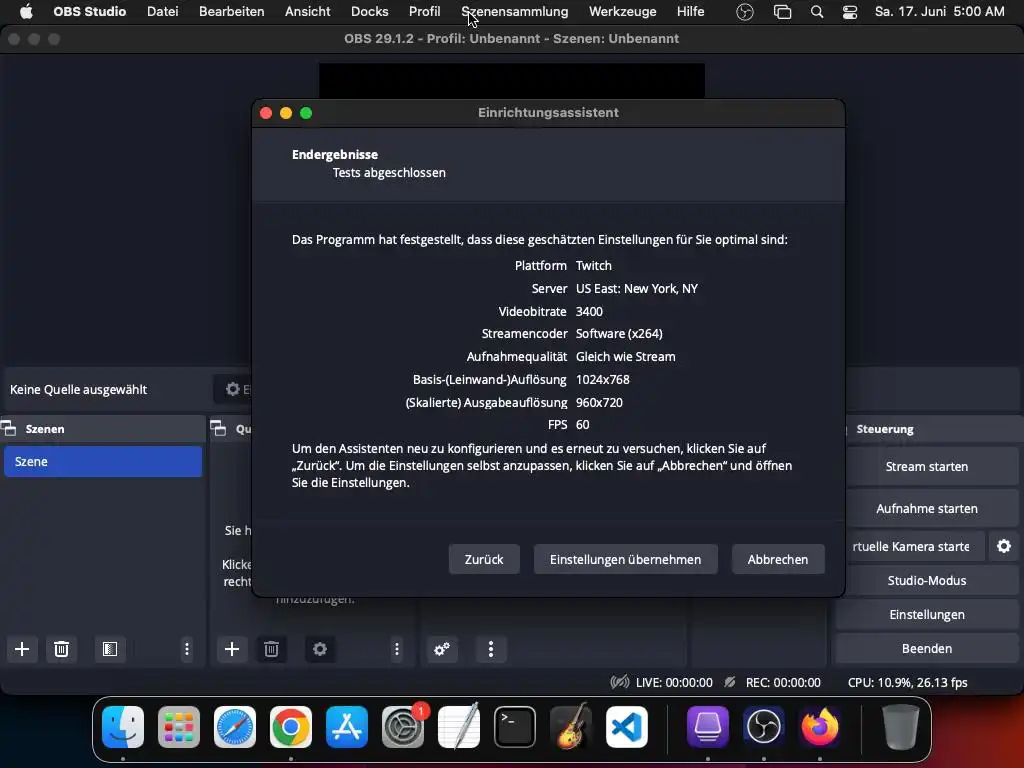Open OBS Studio application menu
Viewport: 1024px width, 768px height.
coord(89,12)
